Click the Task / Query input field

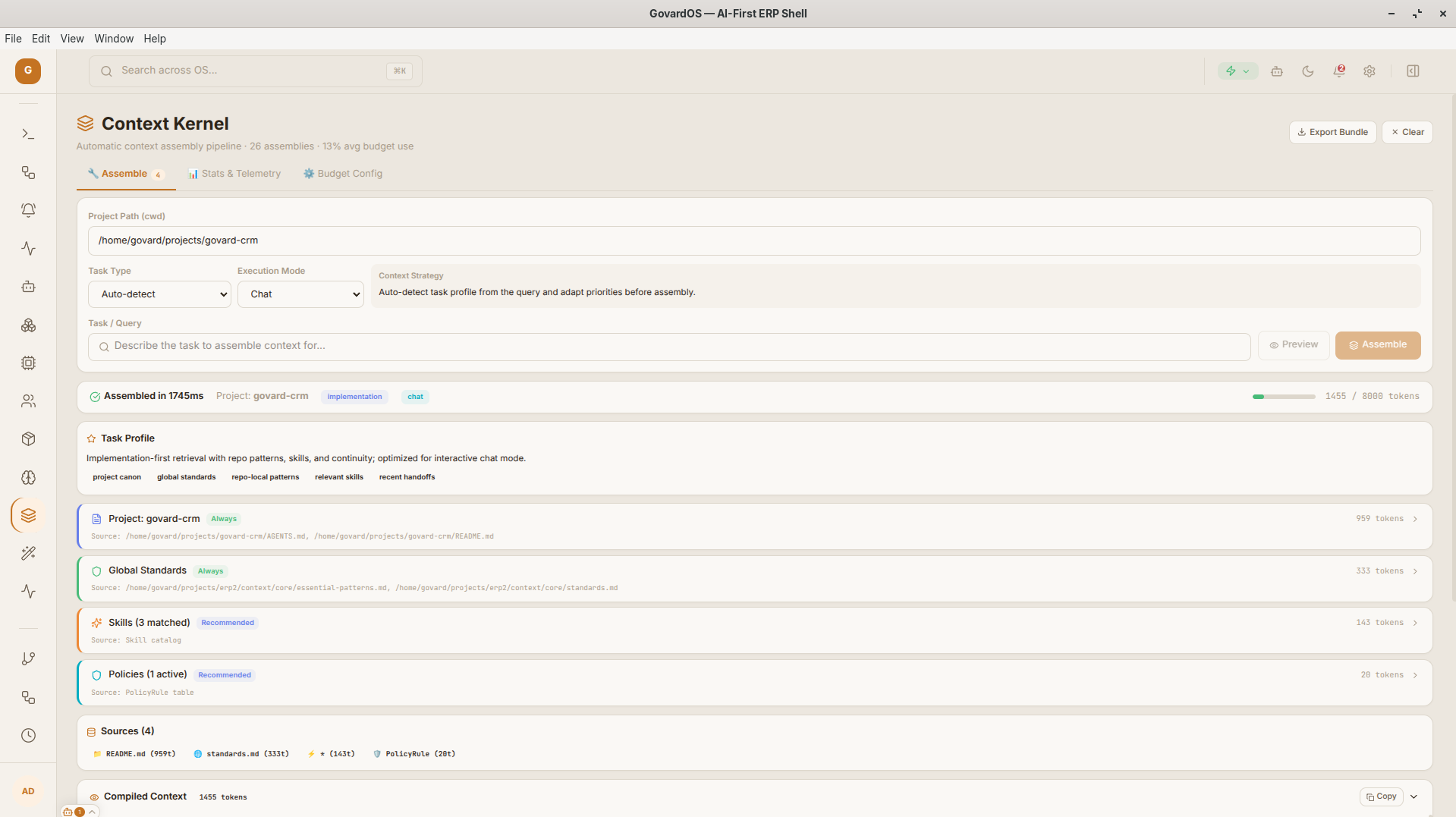click(x=669, y=346)
